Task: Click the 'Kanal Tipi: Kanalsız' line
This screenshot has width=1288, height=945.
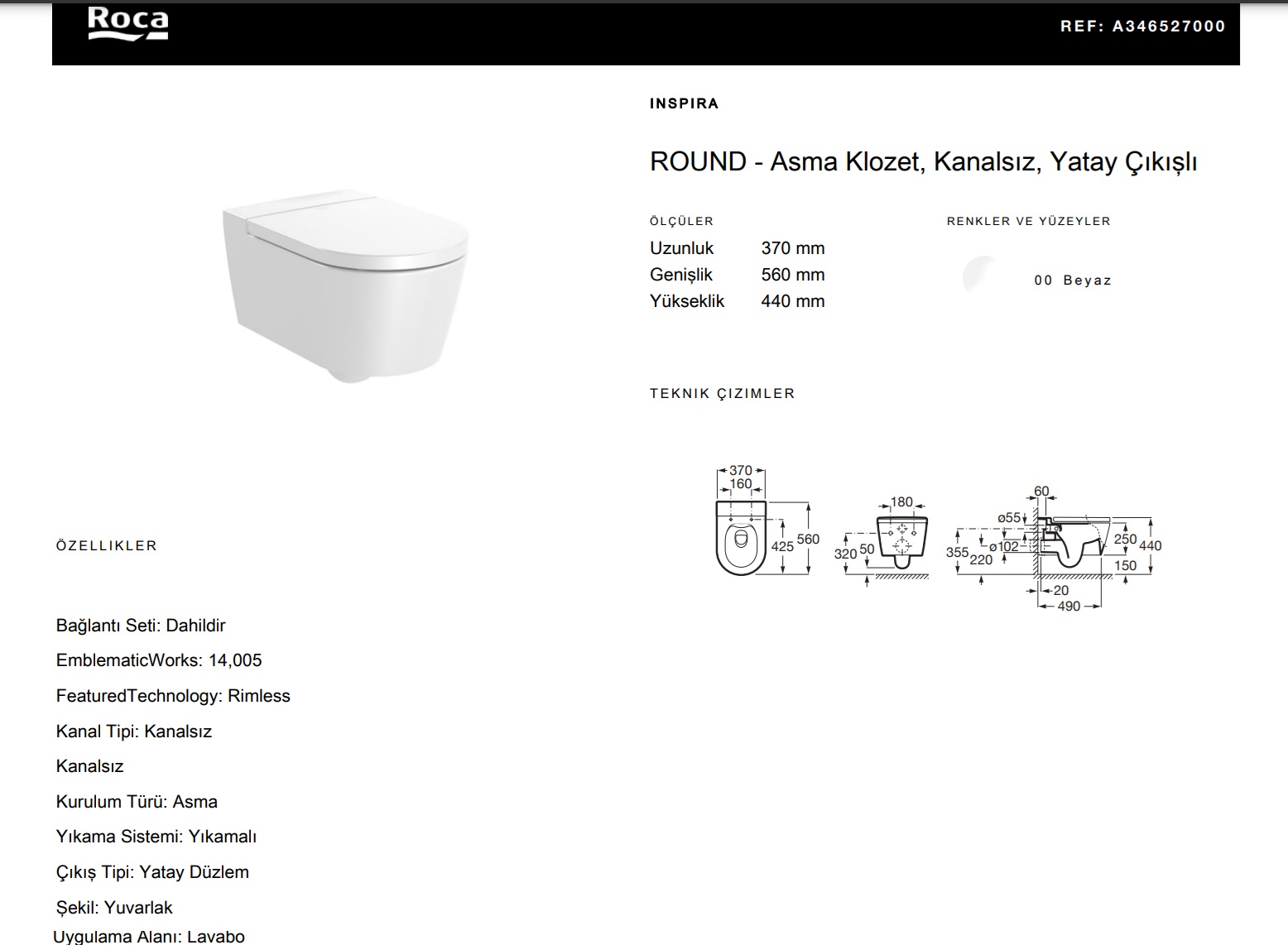Action: coord(134,732)
